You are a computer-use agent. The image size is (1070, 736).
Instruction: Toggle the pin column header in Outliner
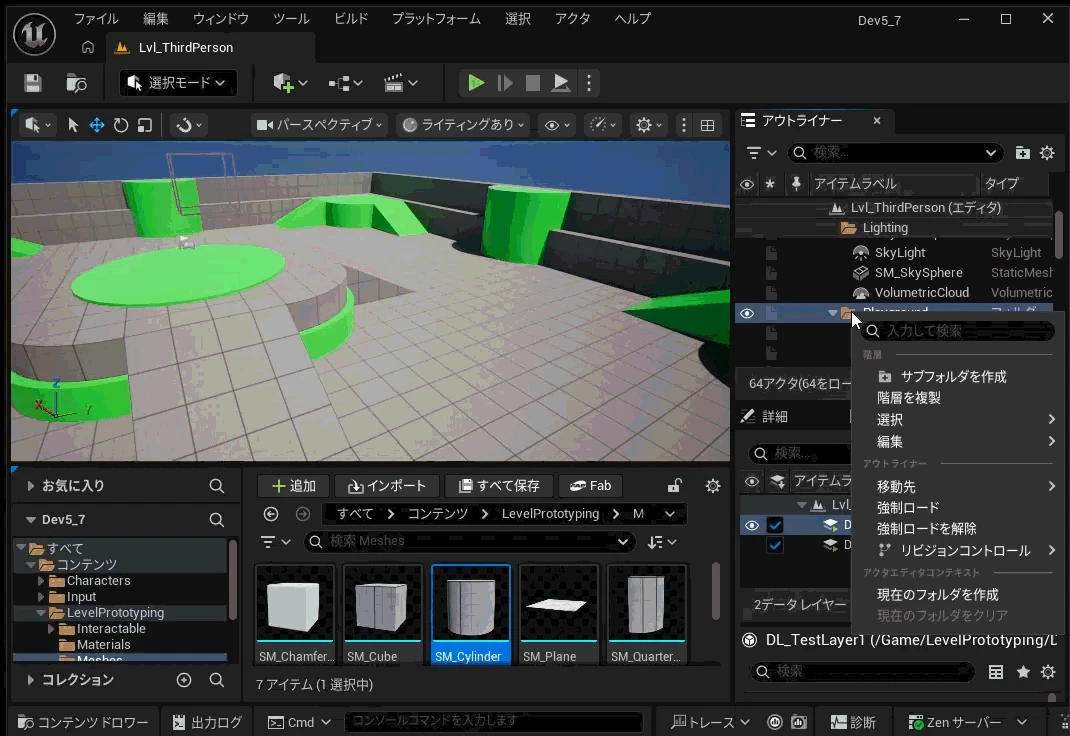click(796, 184)
